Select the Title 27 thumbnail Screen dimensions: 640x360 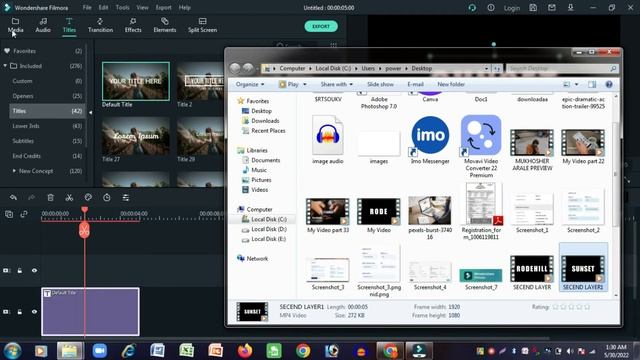tap(136, 136)
